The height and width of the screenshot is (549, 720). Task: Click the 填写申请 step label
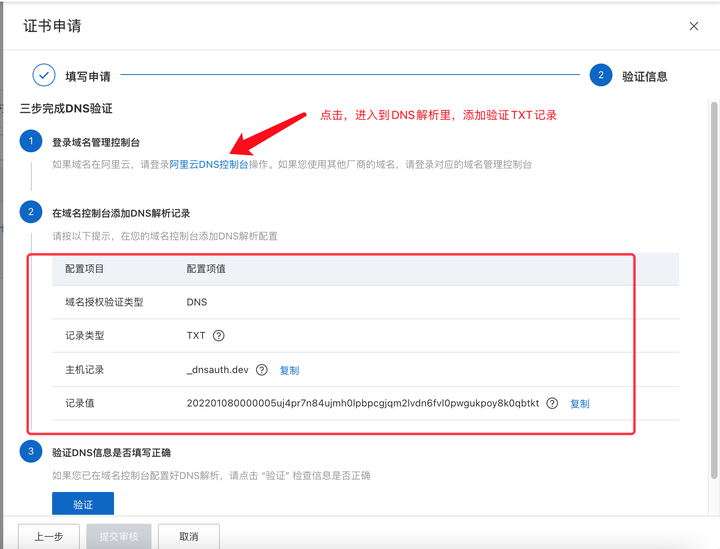pos(88,76)
